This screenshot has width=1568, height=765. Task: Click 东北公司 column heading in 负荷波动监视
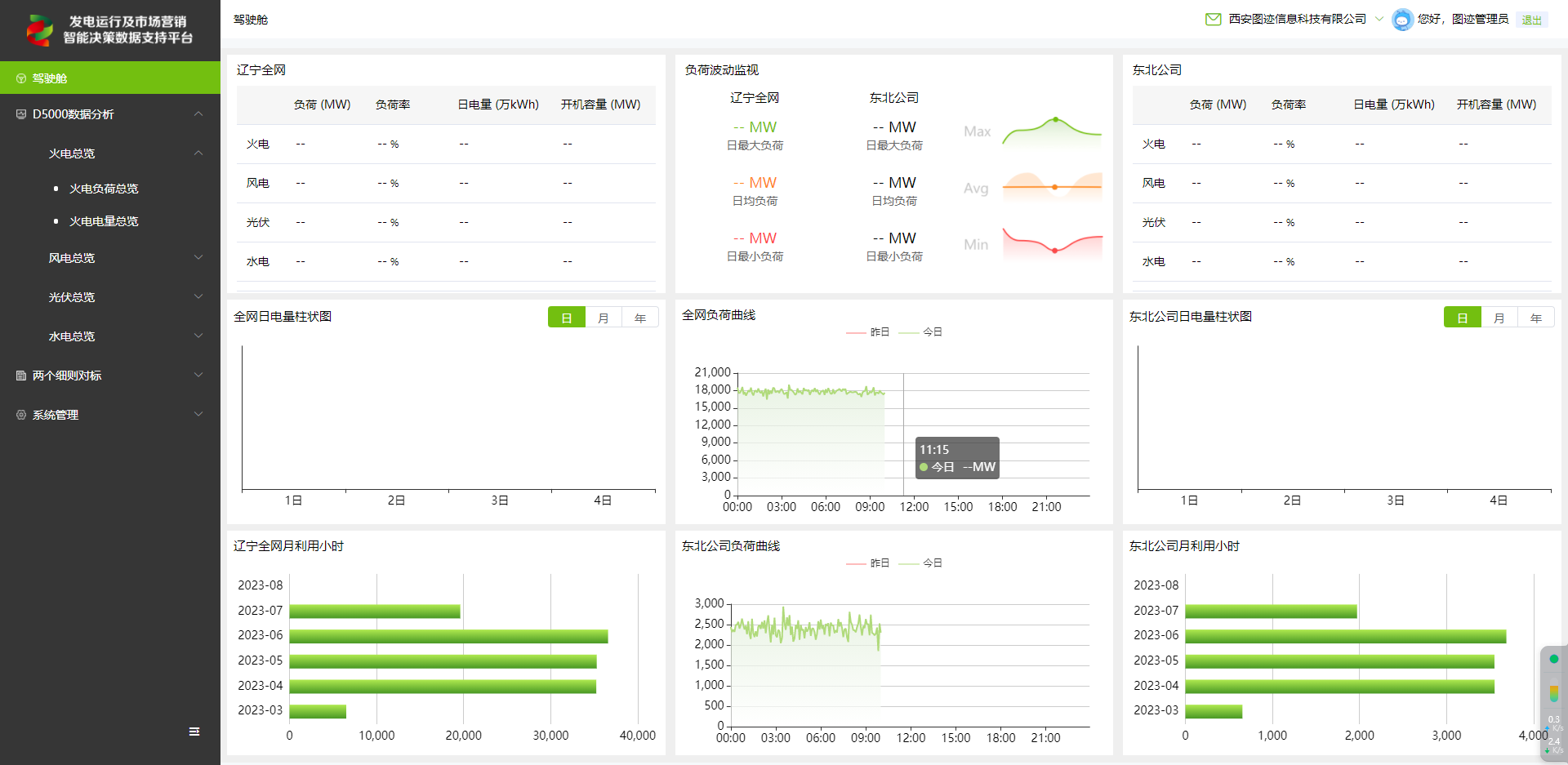tap(894, 98)
